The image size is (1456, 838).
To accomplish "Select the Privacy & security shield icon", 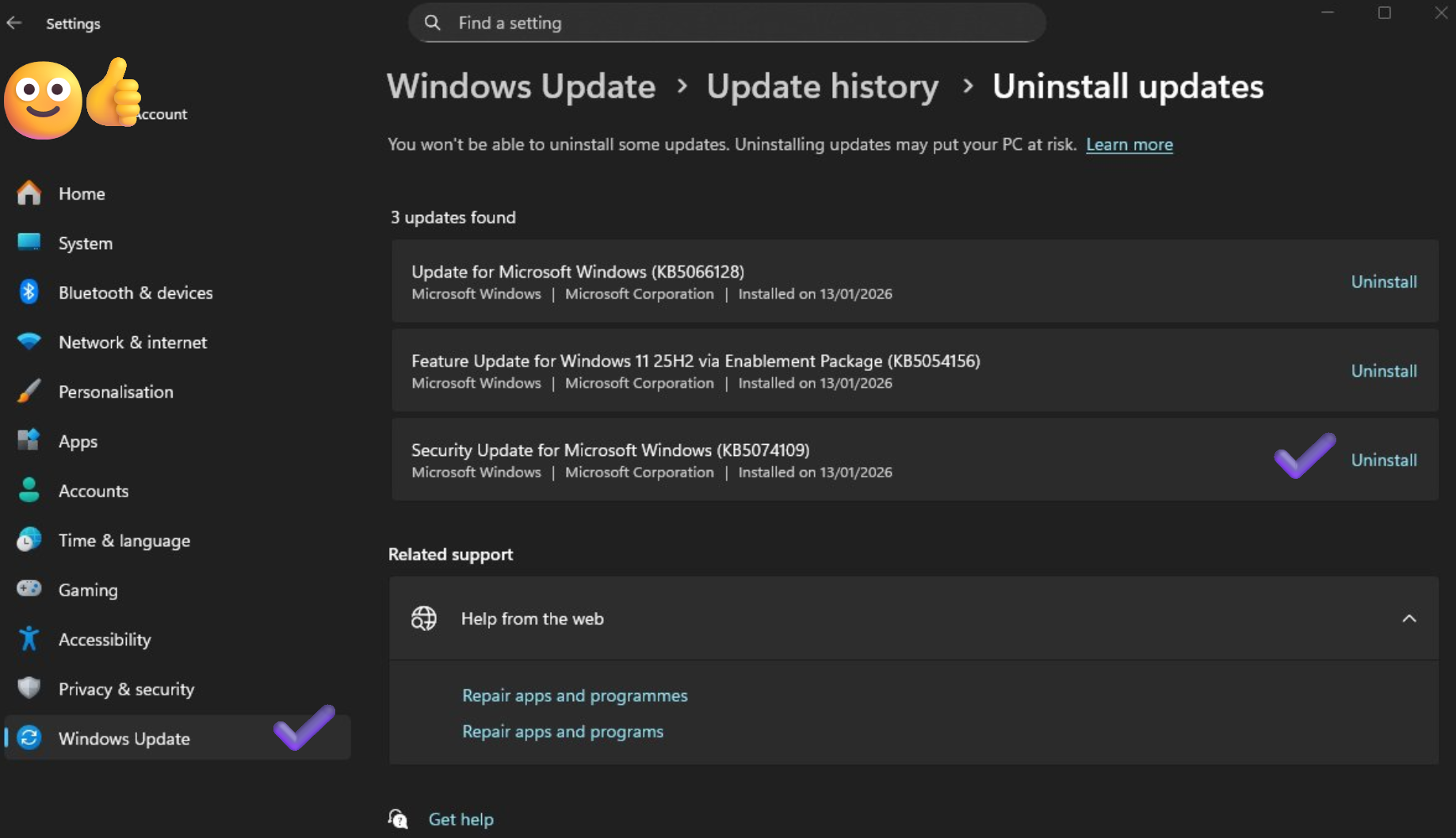I will (29, 688).
